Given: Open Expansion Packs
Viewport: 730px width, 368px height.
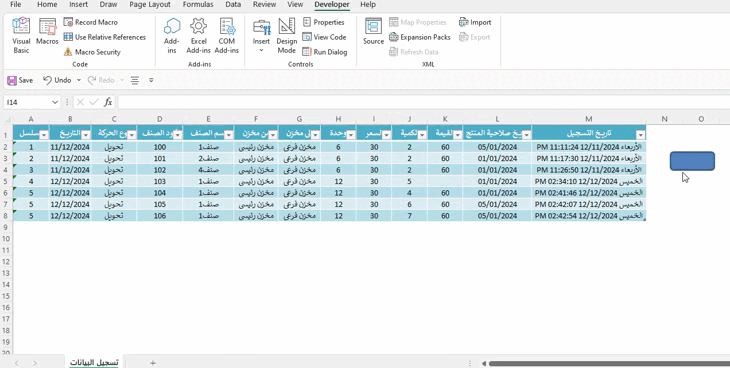Looking at the screenshot, I should coord(419,37).
